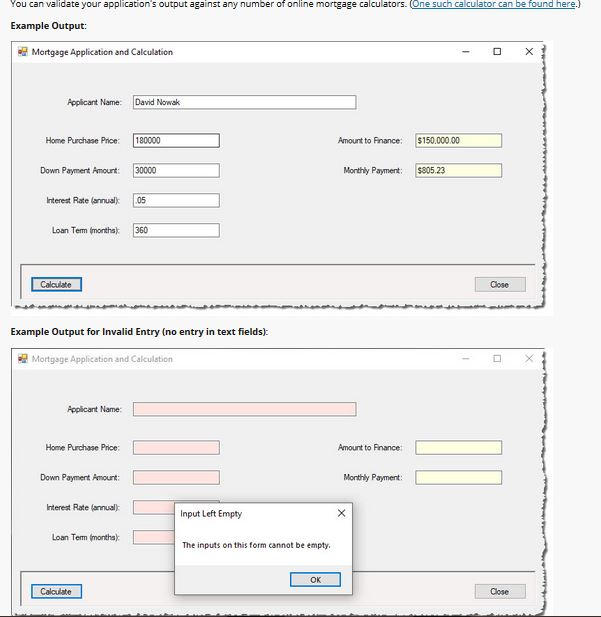Dismiss the Input Left Empty dialog with X
The height and width of the screenshot is (617, 601).
341,513
